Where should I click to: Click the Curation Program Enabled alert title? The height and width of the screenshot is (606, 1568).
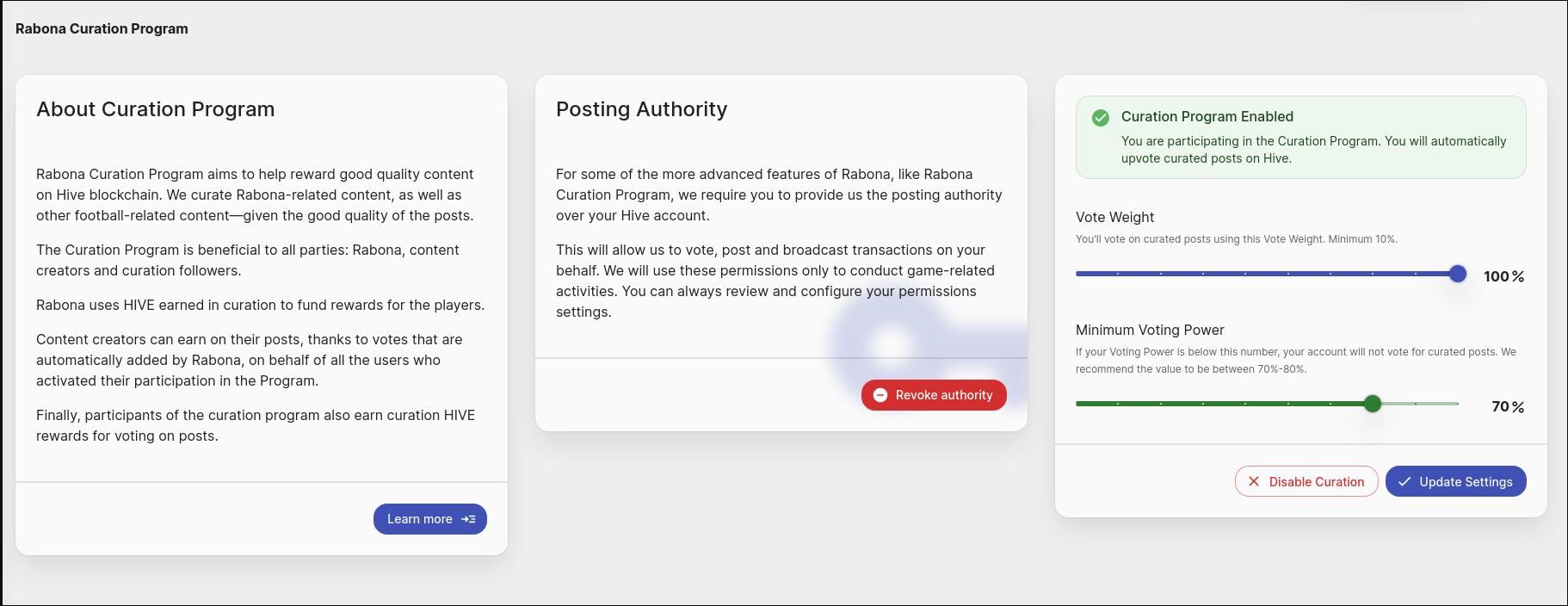tap(1207, 116)
